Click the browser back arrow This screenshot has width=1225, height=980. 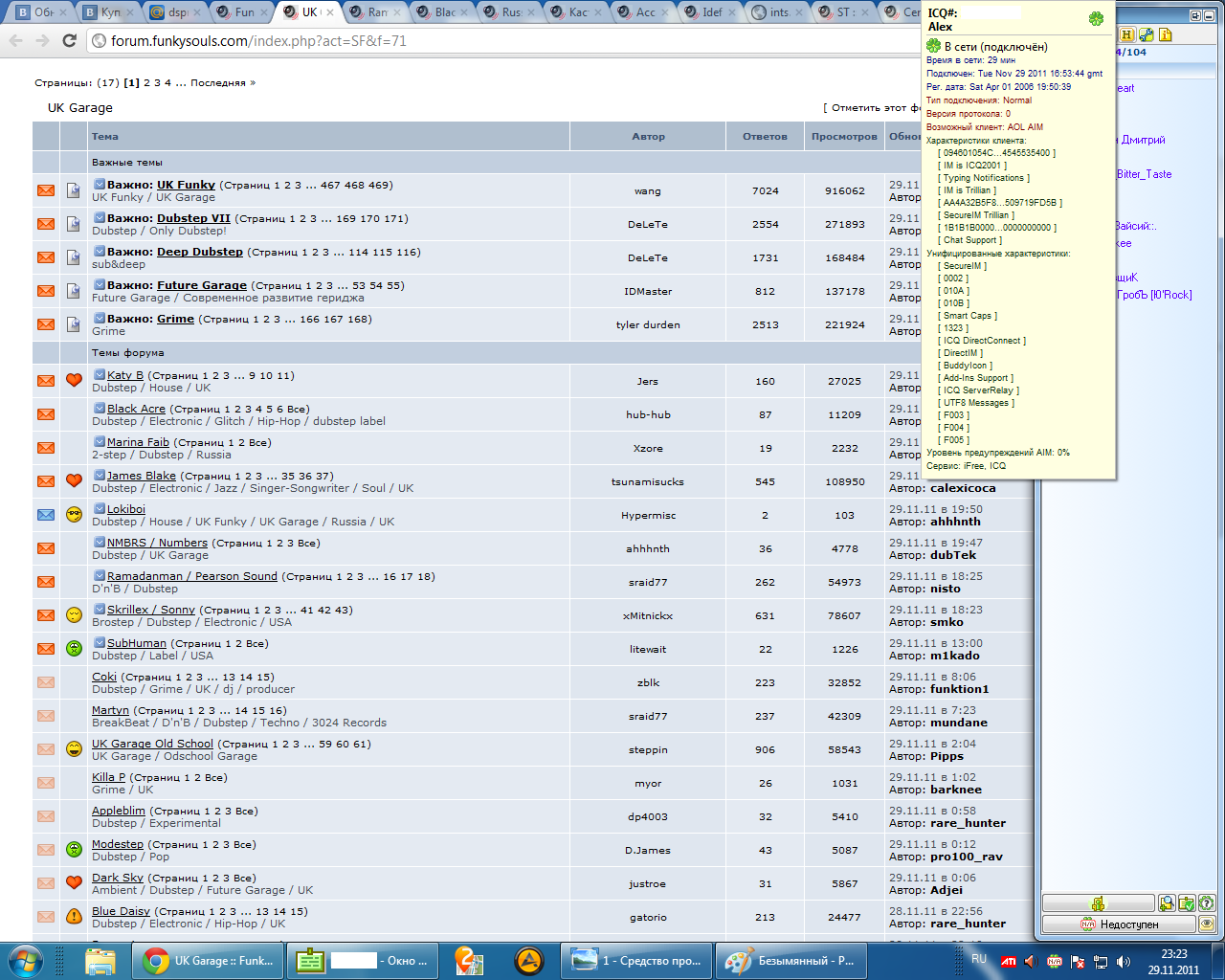click(15, 40)
